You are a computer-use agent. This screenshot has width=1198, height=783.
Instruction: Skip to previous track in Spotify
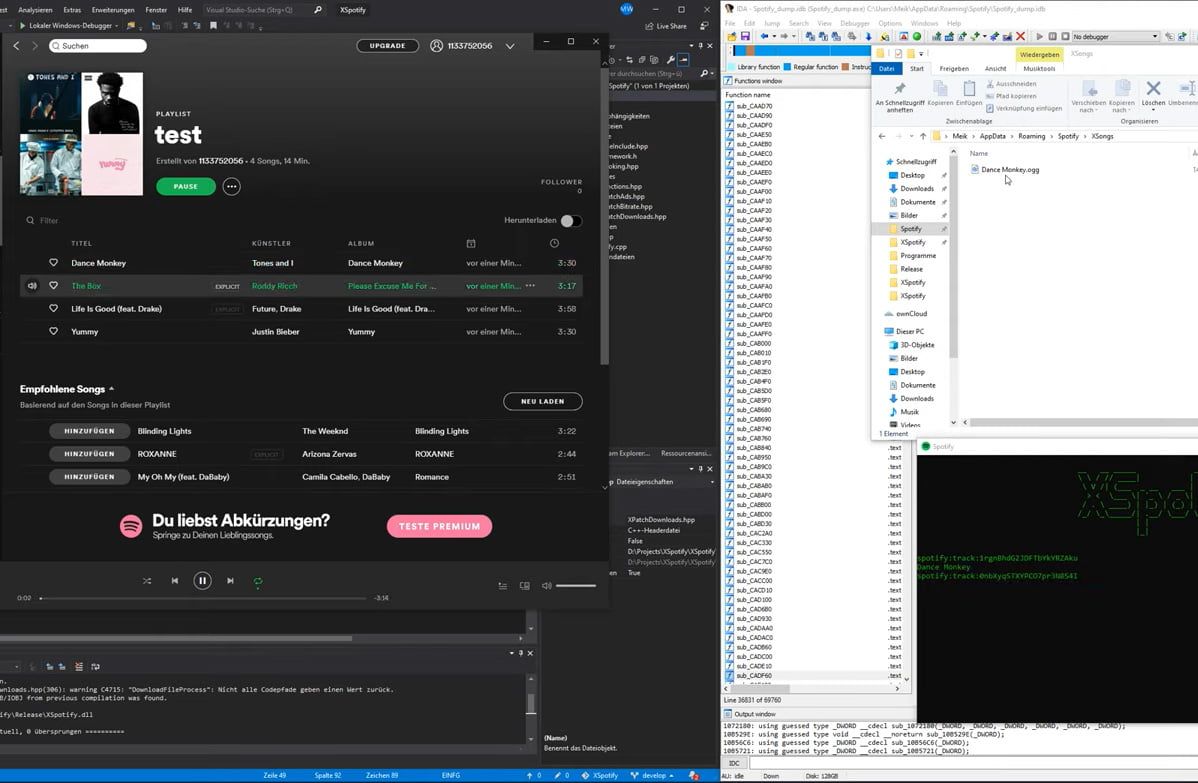(x=175, y=581)
